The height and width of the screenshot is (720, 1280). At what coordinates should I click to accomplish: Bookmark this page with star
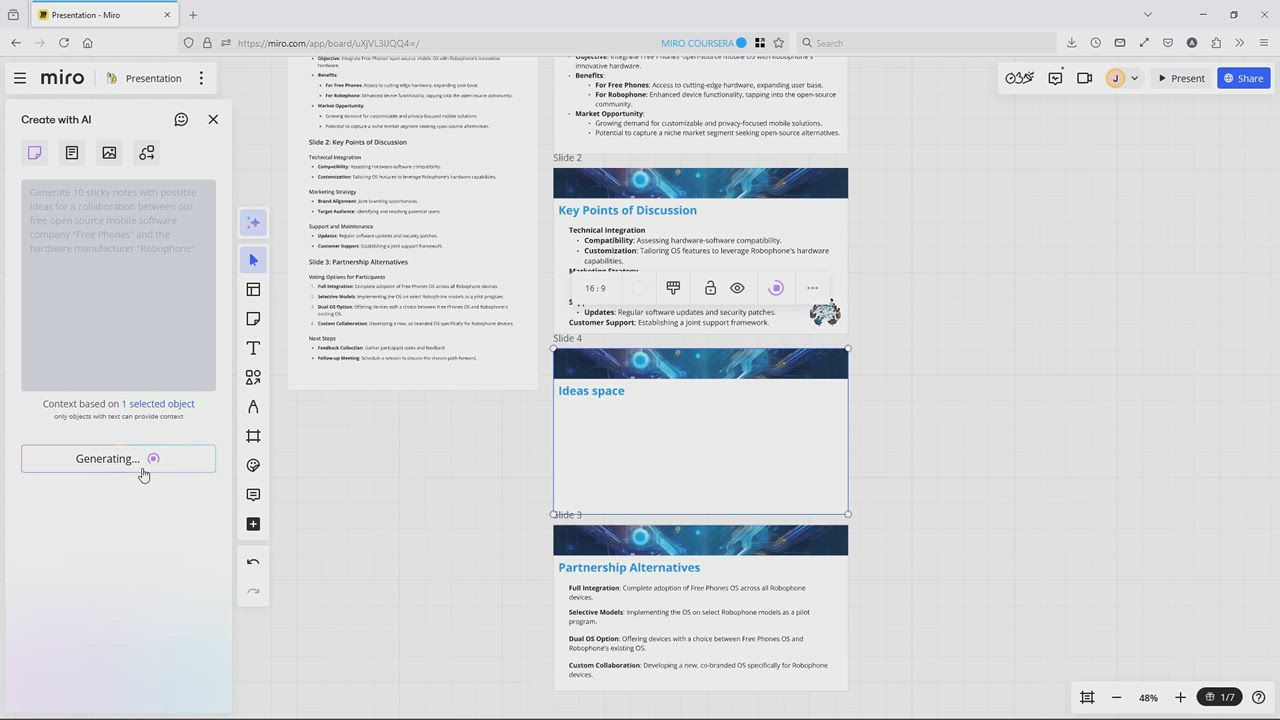779,43
